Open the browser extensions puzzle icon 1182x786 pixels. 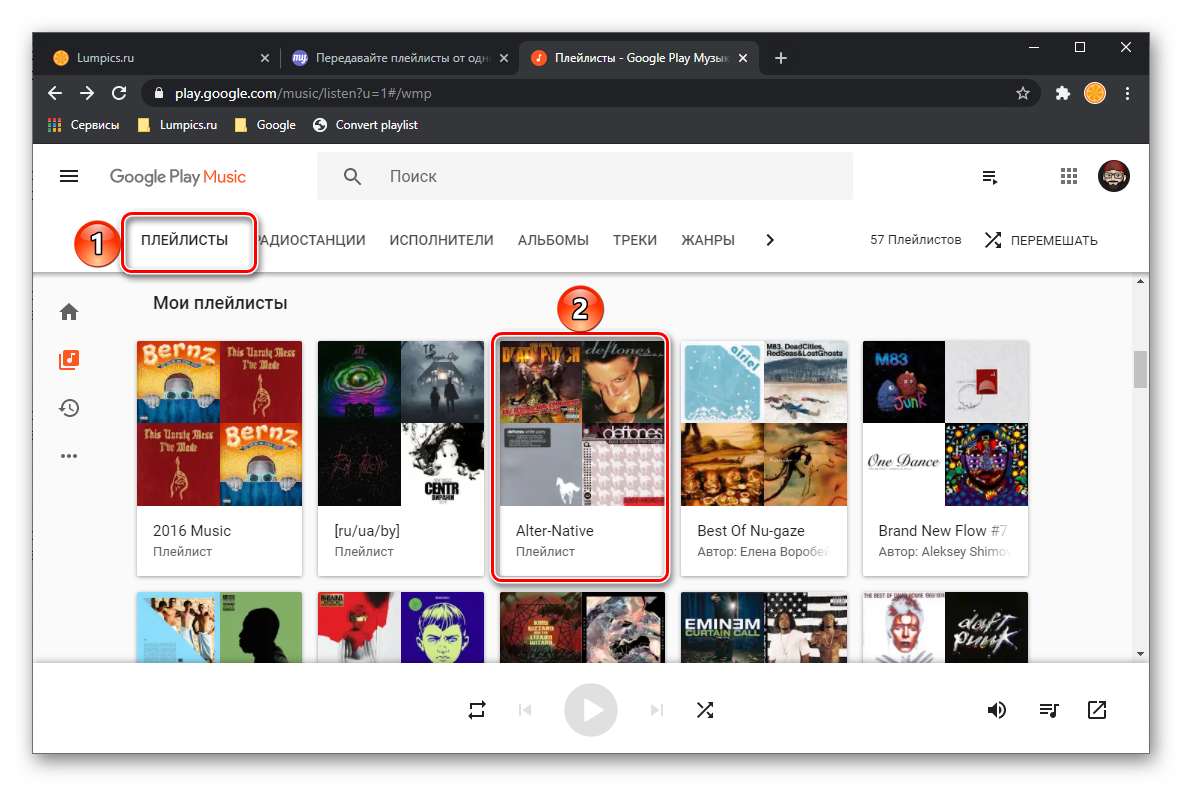(x=1062, y=93)
